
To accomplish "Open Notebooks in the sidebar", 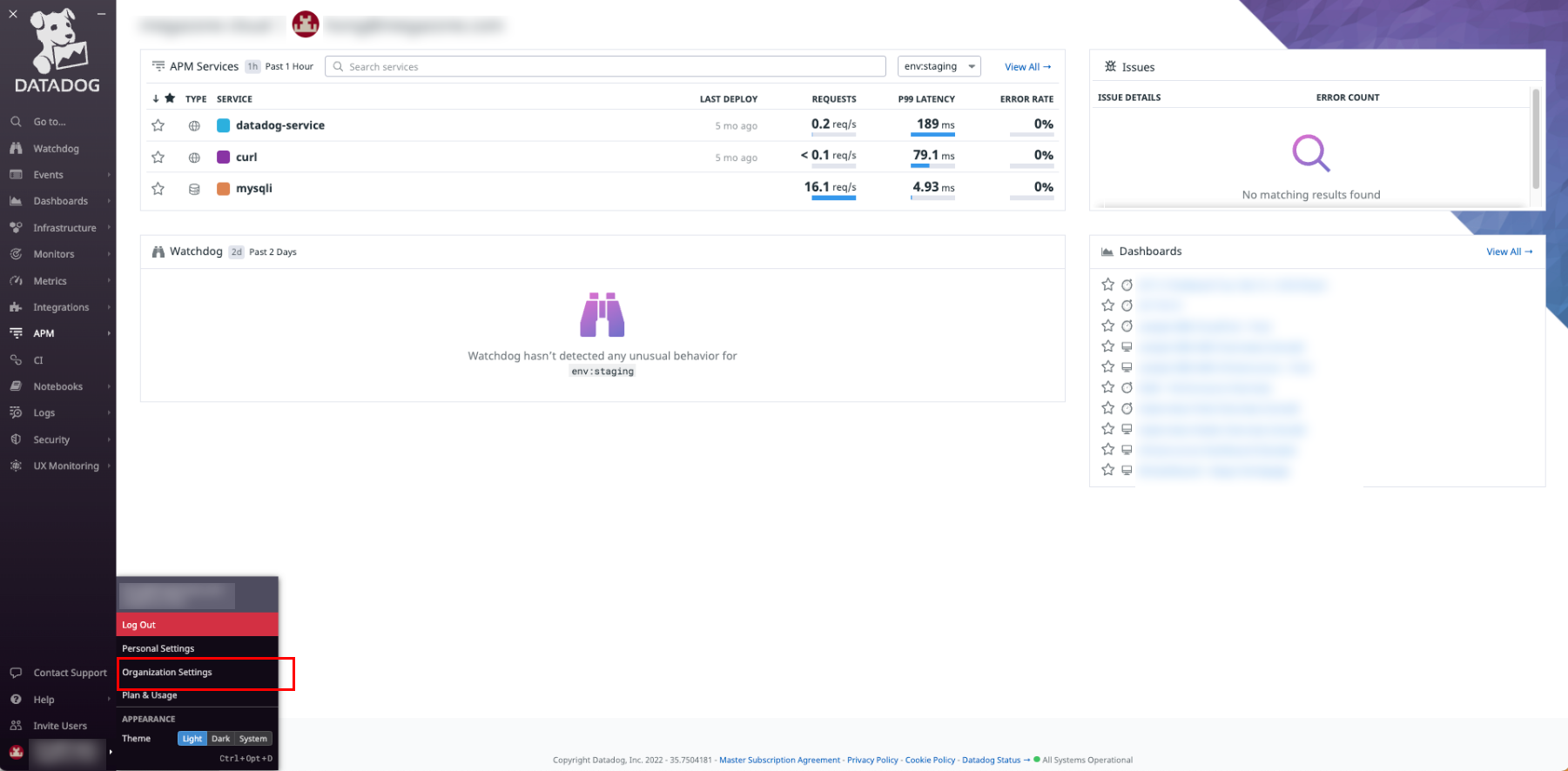I will tap(57, 386).
